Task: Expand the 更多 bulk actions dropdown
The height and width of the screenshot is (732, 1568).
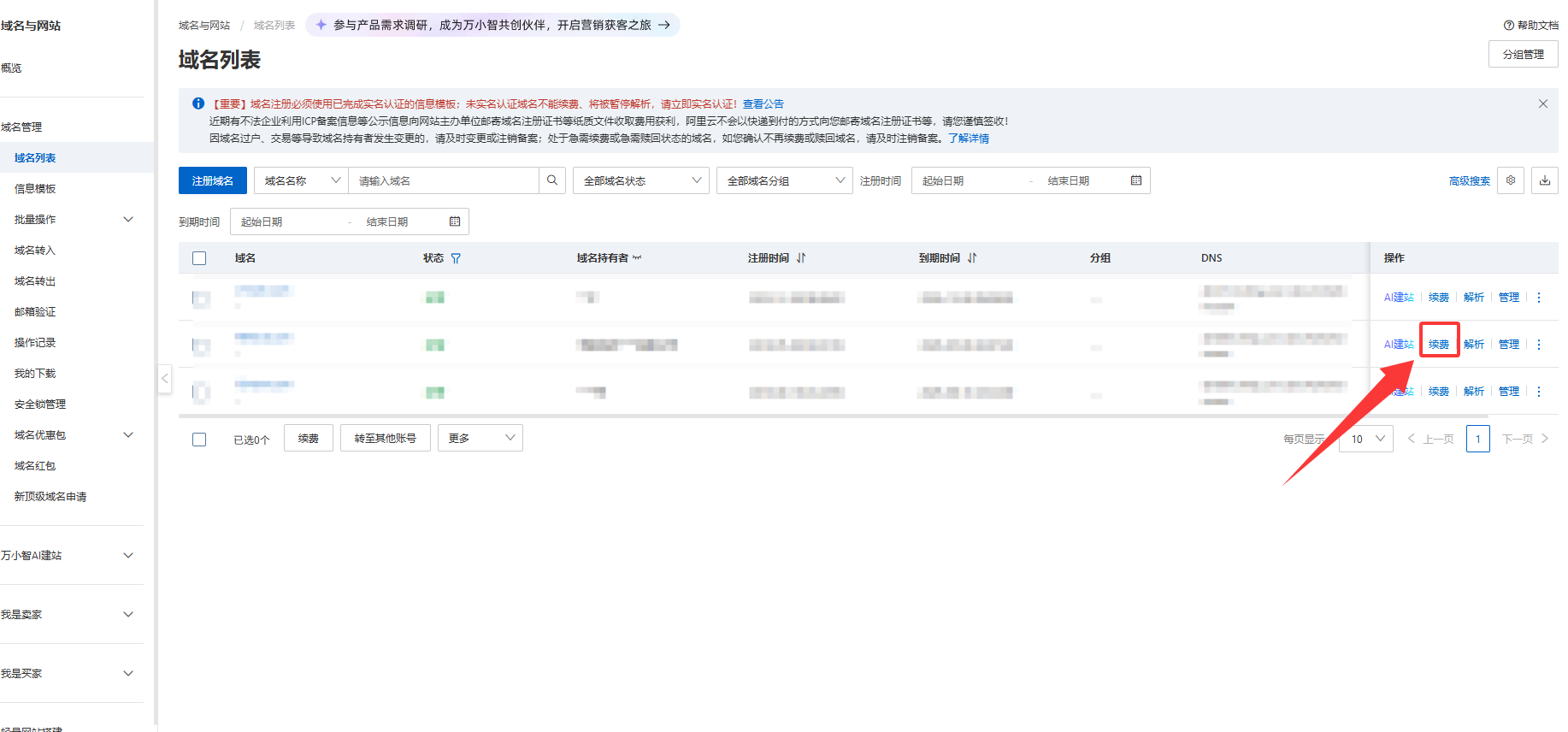Action: tap(480, 439)
